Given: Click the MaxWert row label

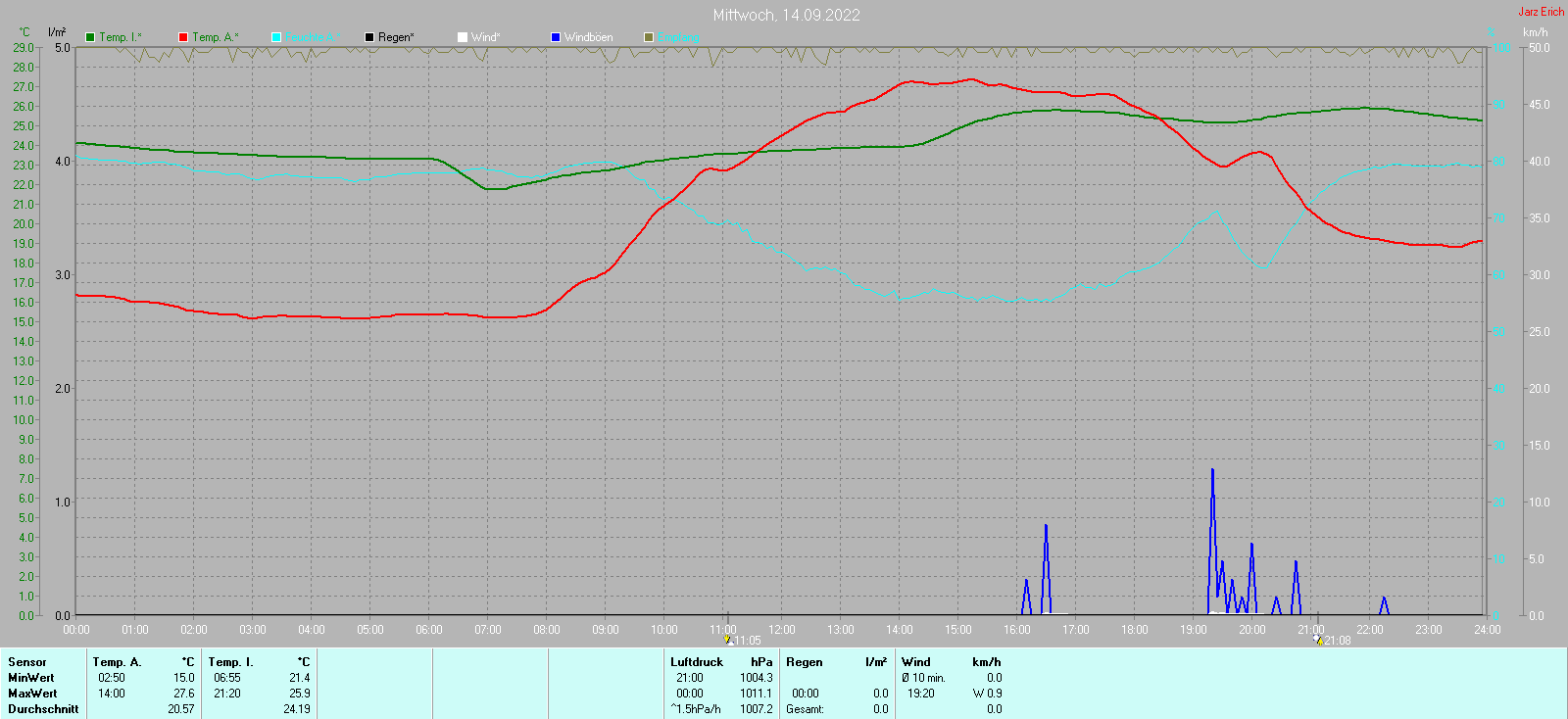Looking at the screenshot, I should (x=31, y=694).
